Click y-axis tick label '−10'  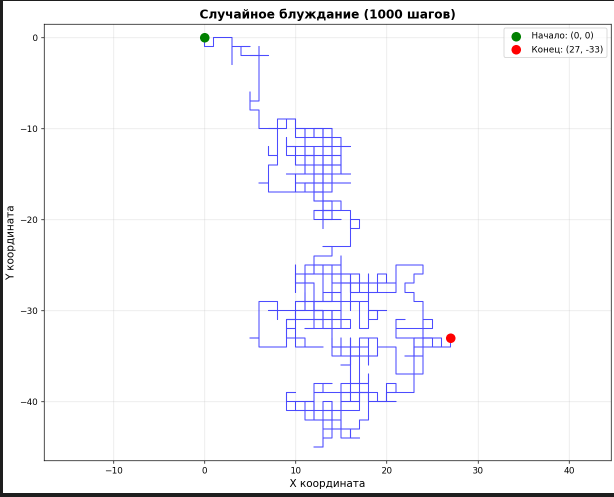(29, 129)
